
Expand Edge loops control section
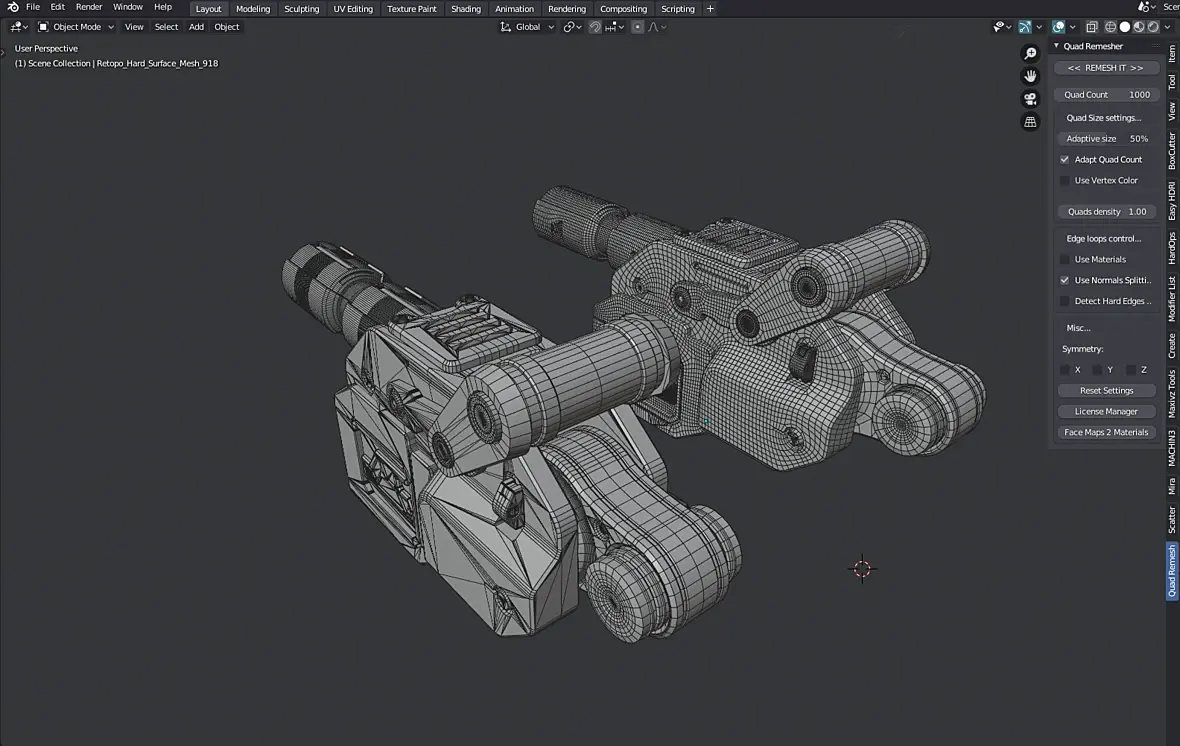click(1103, 239)
